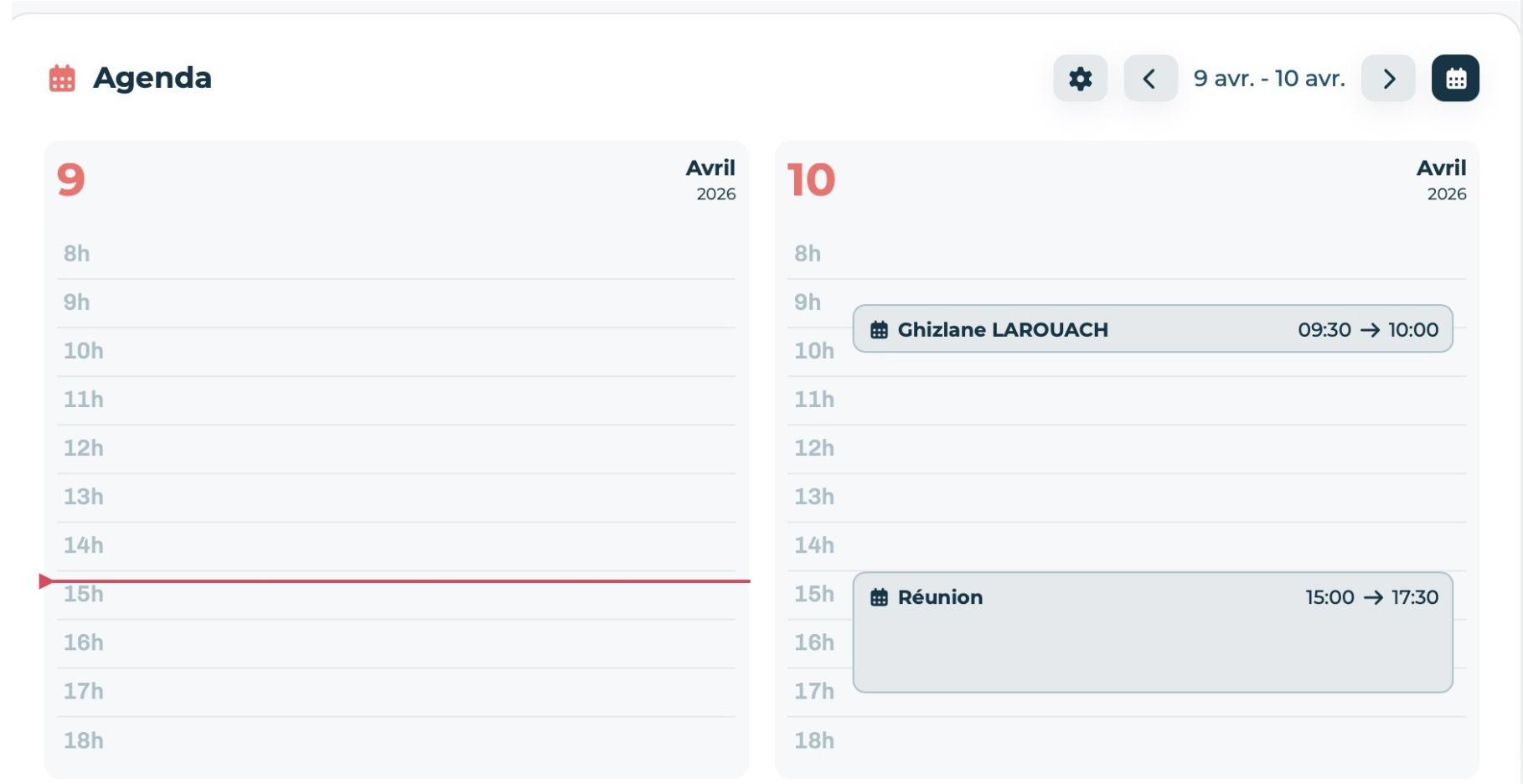The width and height of the screenshot is (1523, 784).
Task: Click the 18h slot on April 10
Action: [1127, 740]
